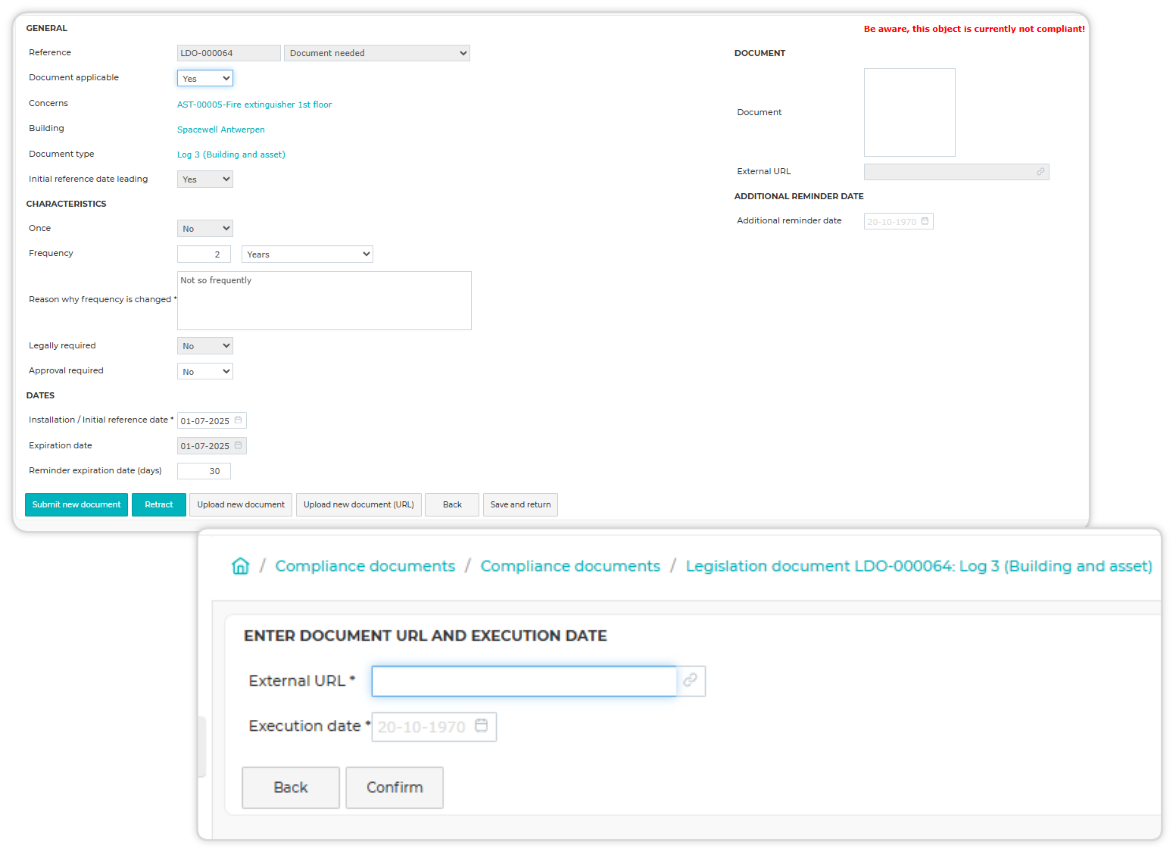Click link icon beside External URL in dialog
The width and height of the screenshot is (1174, 852).
(x=690, y=681)
